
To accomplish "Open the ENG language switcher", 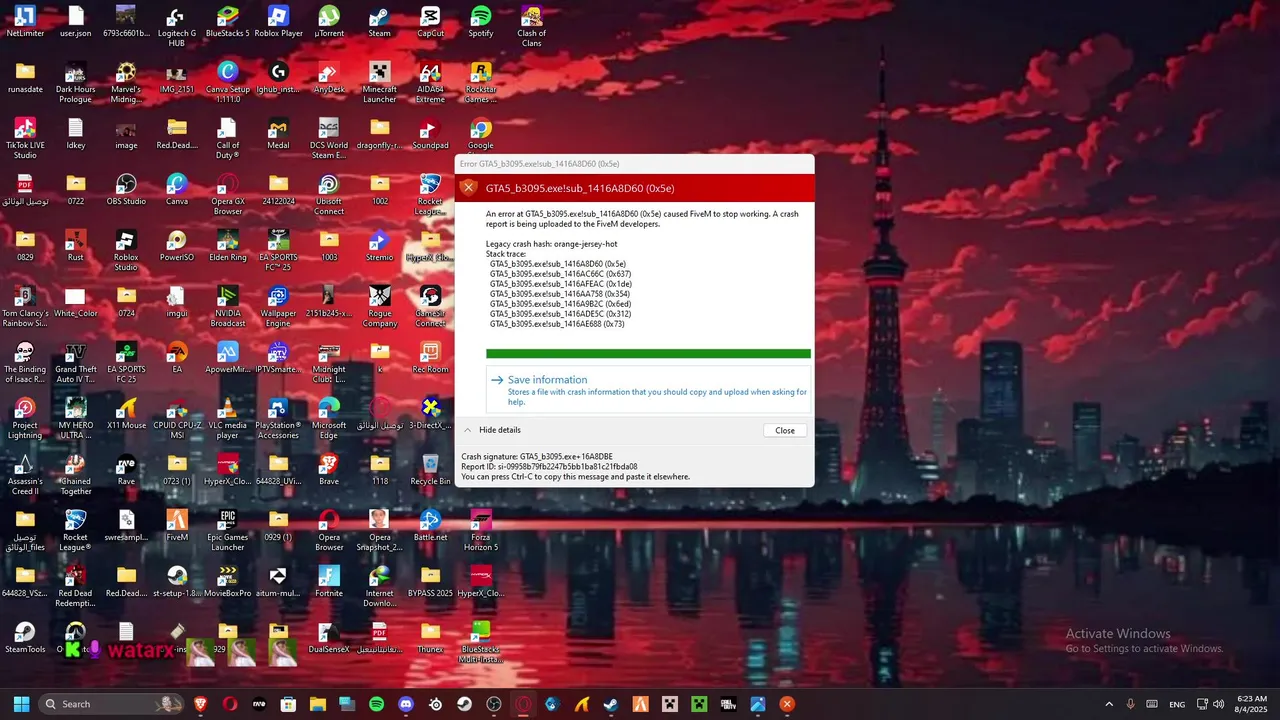I will pyautogui.click(x=1177, y=704).
